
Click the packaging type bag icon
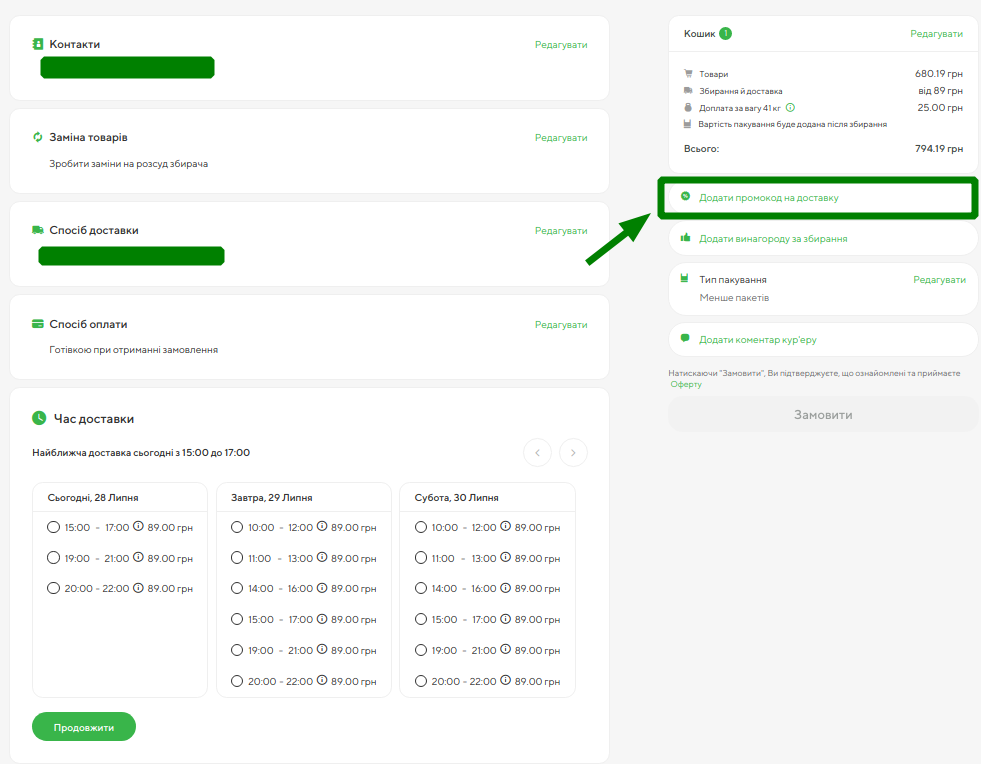685,279
